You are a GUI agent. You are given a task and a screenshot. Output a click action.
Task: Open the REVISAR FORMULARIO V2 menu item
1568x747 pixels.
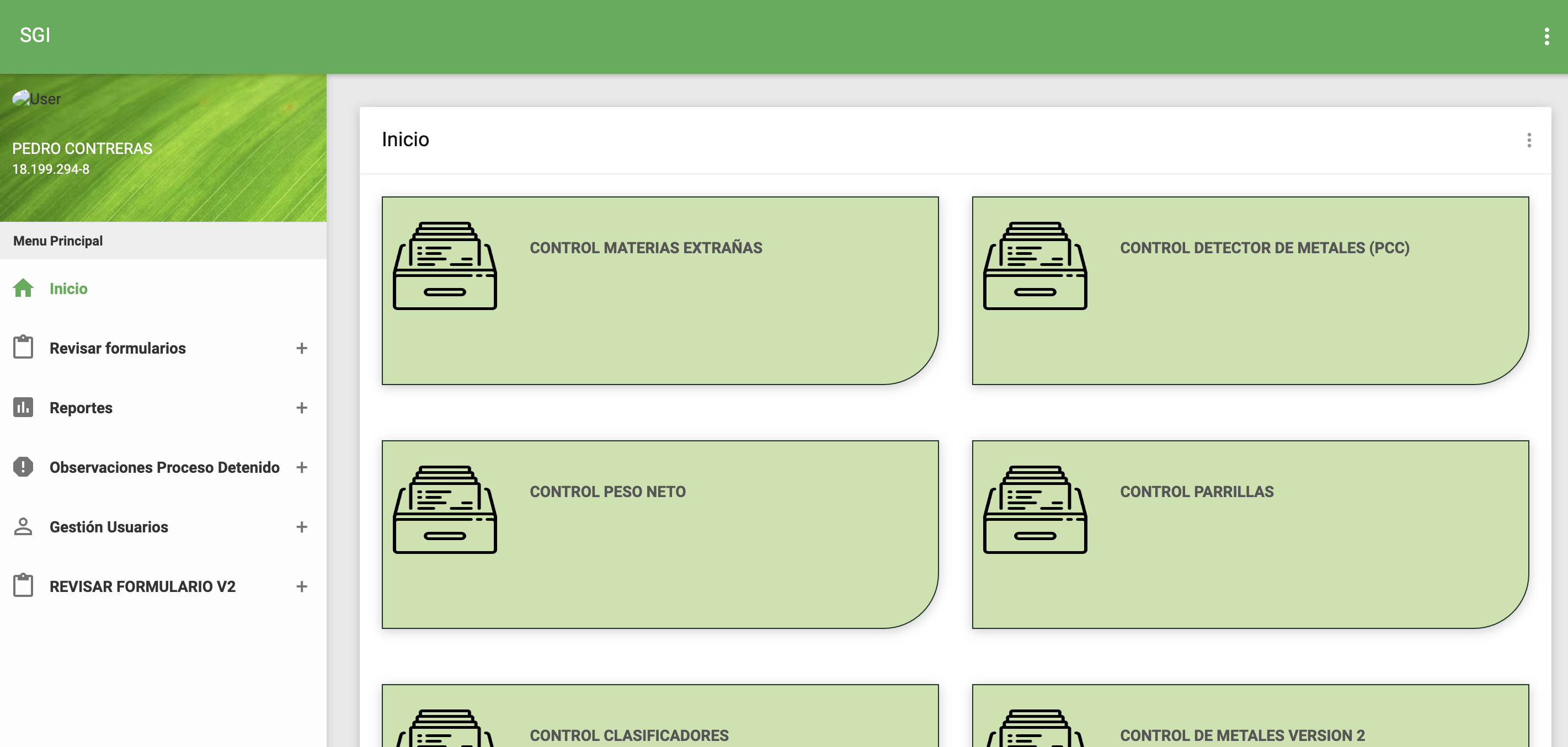click(x=163, y=586)
